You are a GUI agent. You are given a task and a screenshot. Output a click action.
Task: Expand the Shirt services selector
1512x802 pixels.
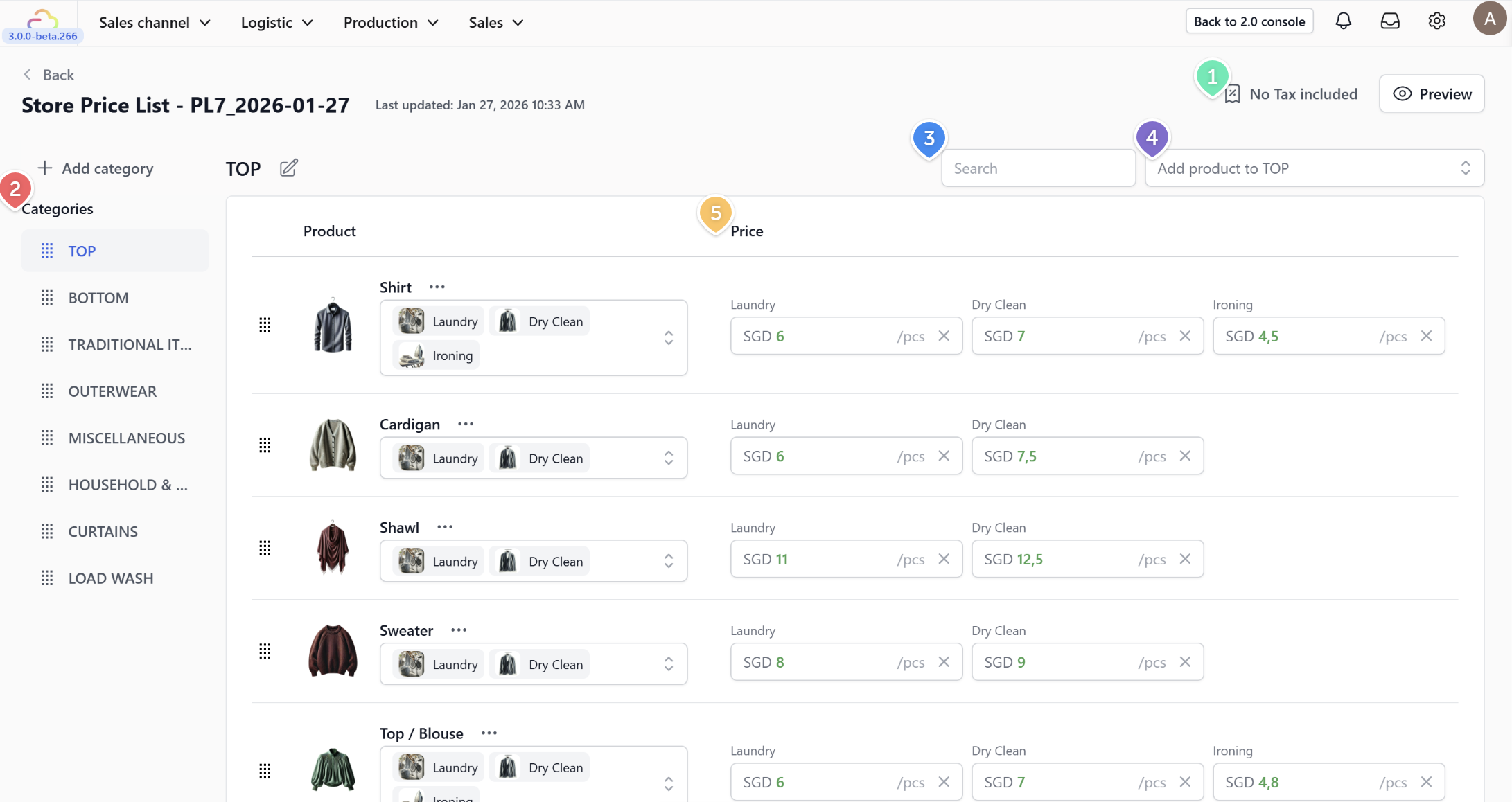[x=668, y=338]
